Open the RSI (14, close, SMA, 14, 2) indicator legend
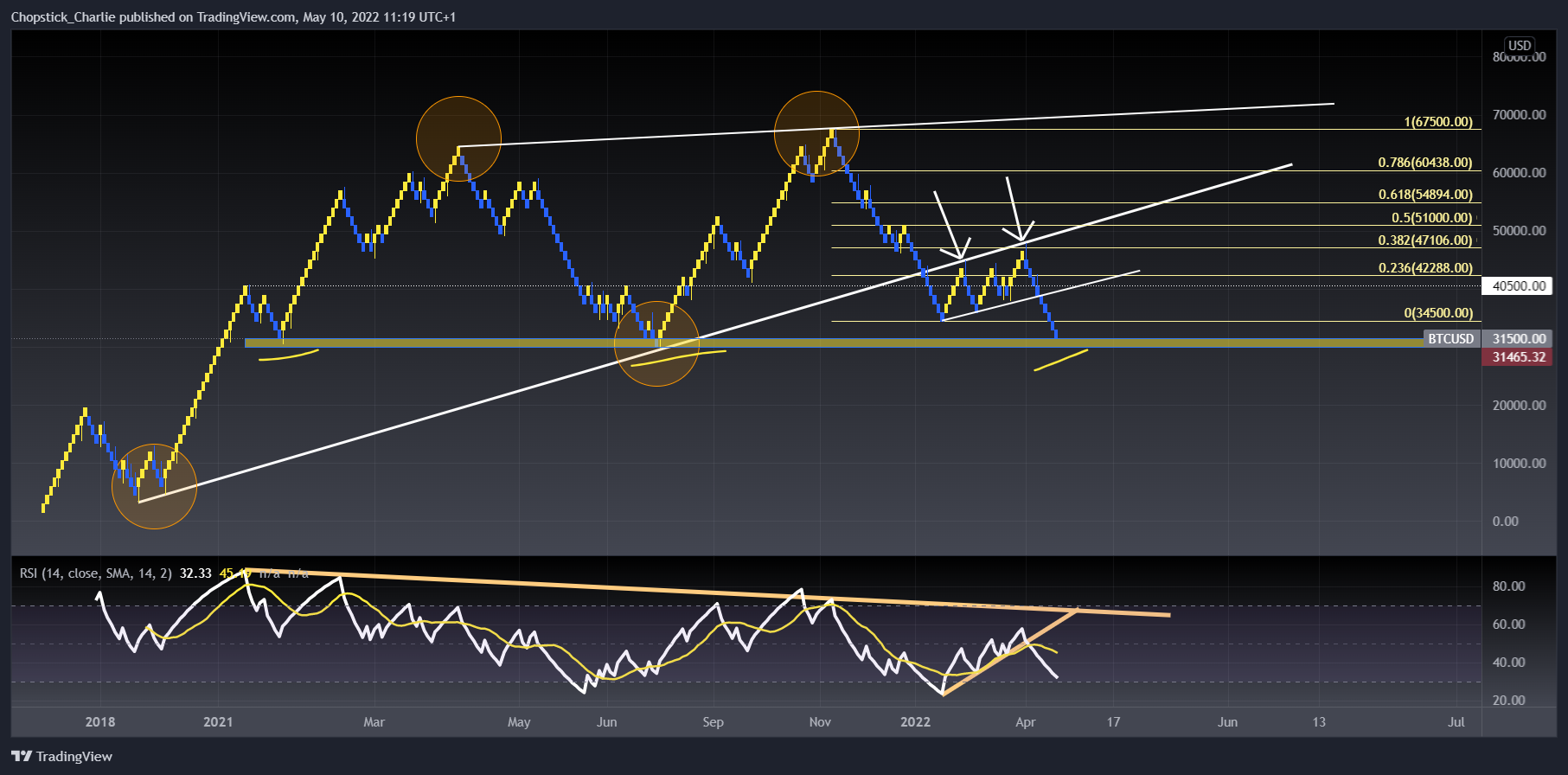This screenshot has width=1568, height=775. coord(95,573)
